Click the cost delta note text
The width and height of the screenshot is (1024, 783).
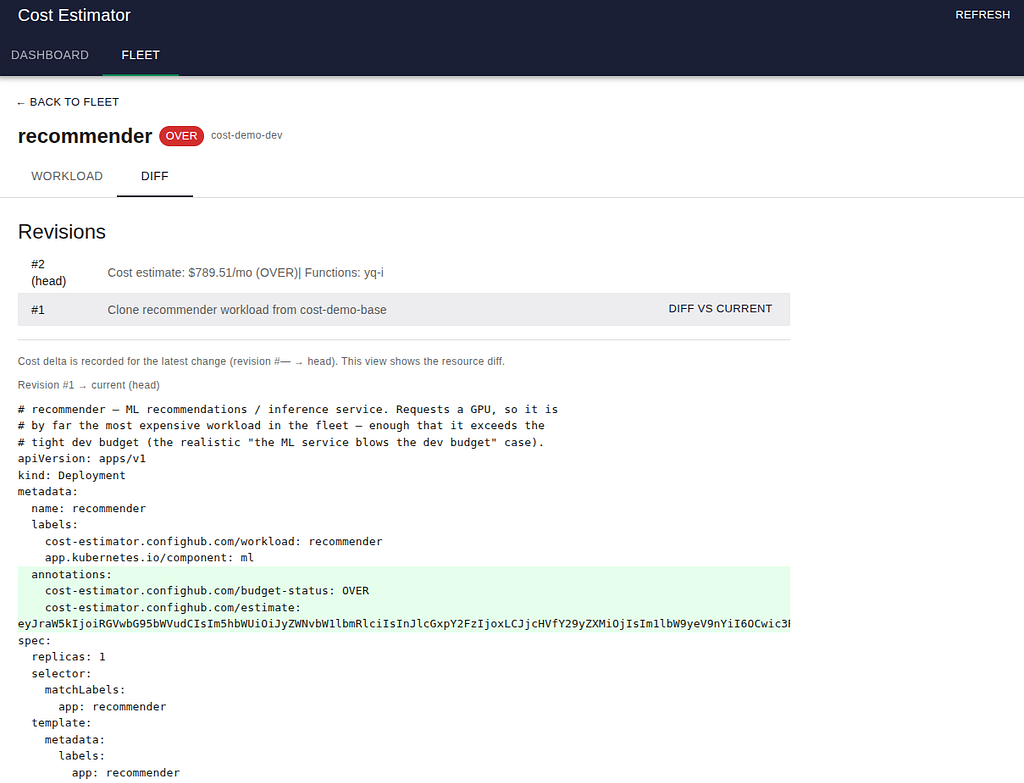(x=261, y=361)
